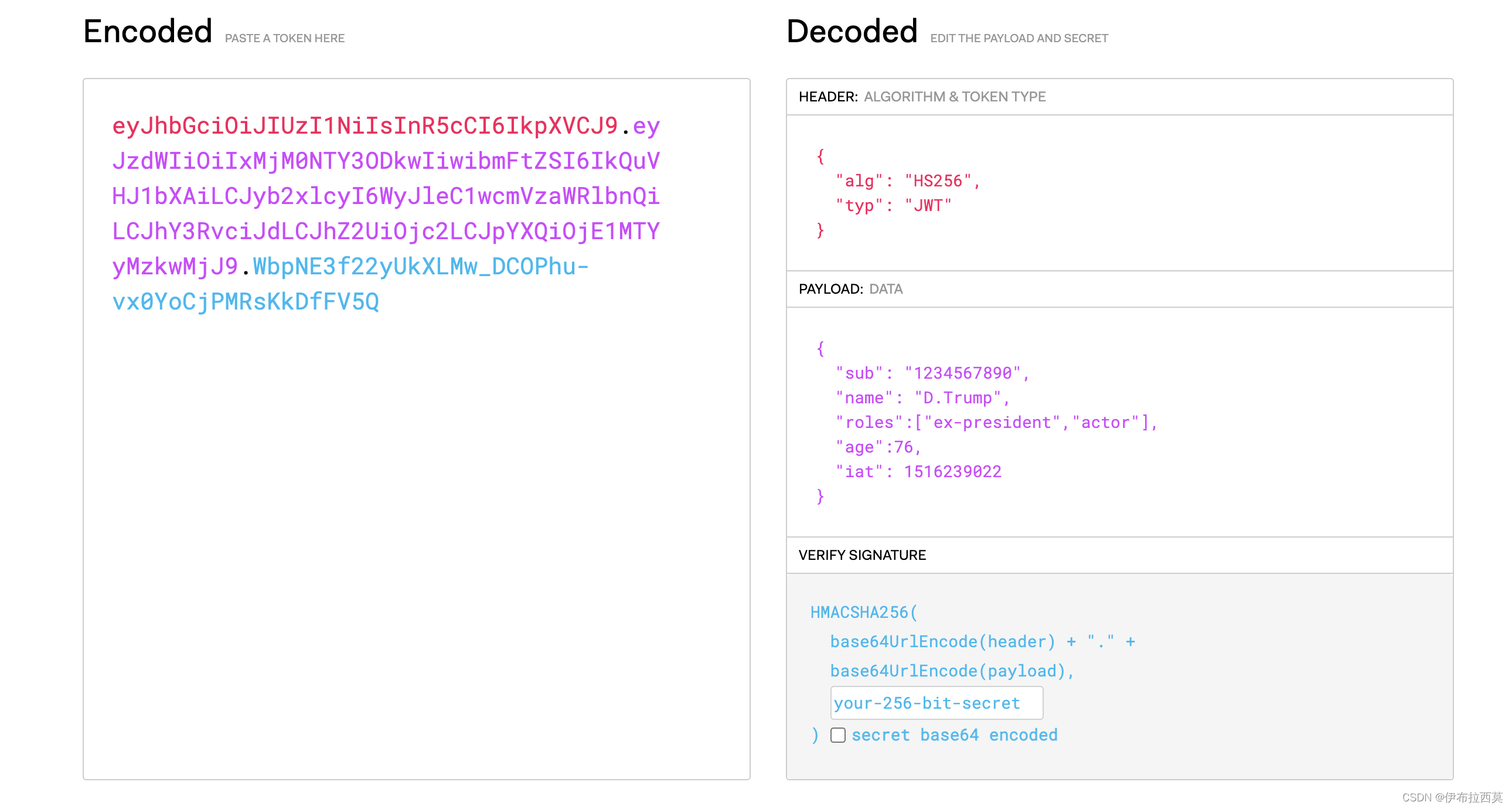Click the token line 'HJ1bXAiLCJyb2xlcyI6WyJleC1wcmVz...'
The image size is (1512, 809).
pos(386,196)
